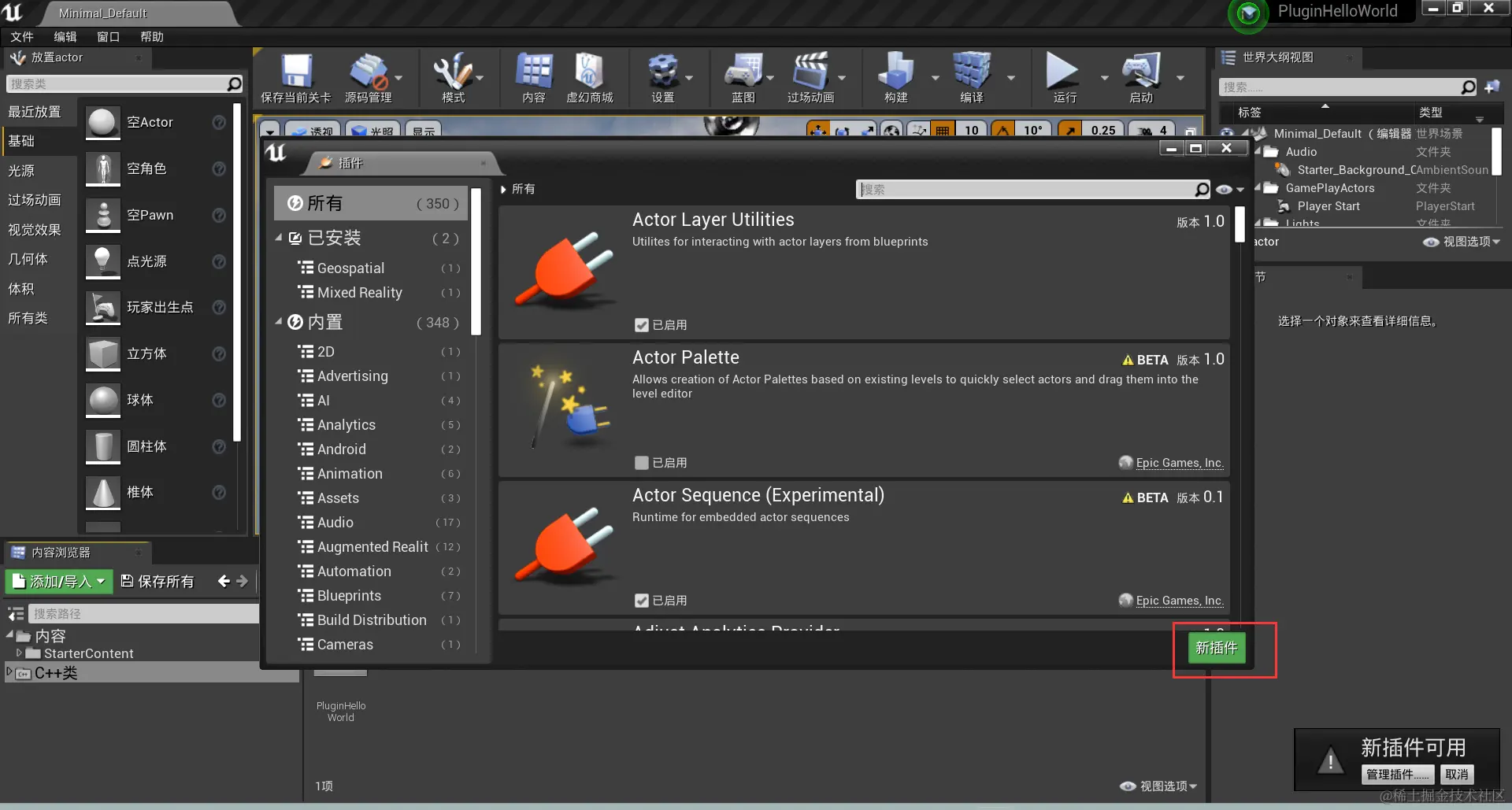This screenshot has width=1512, height=810.
Task: Toggle the Lit (光照) view mode button
Action: coord(372,131)
